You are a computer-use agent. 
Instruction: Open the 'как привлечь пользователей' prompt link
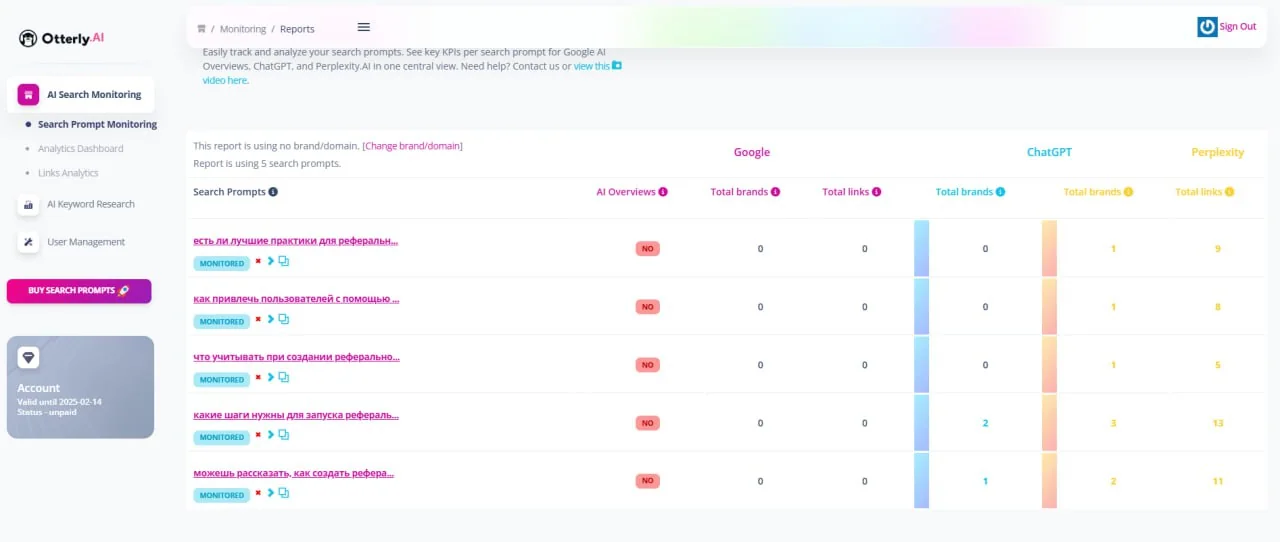tap(296, 299)
